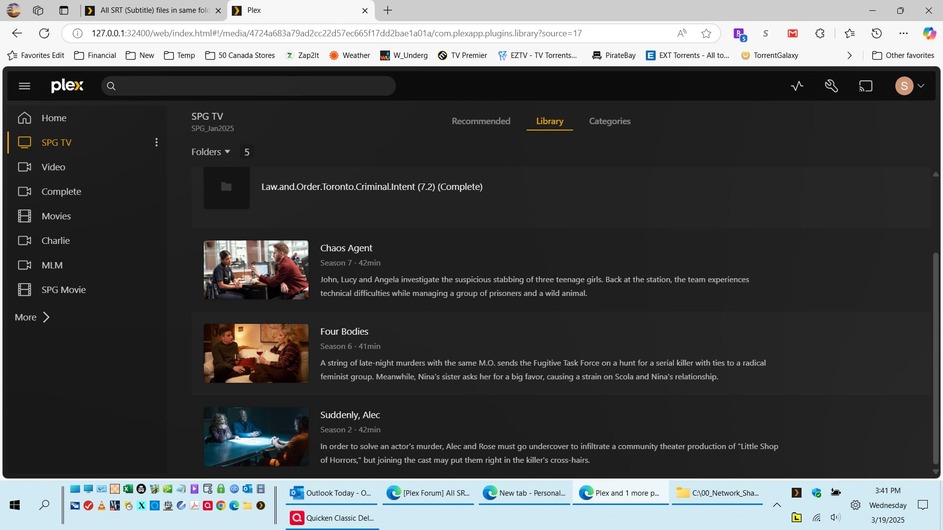Go back in the browser

click(17, 33)
